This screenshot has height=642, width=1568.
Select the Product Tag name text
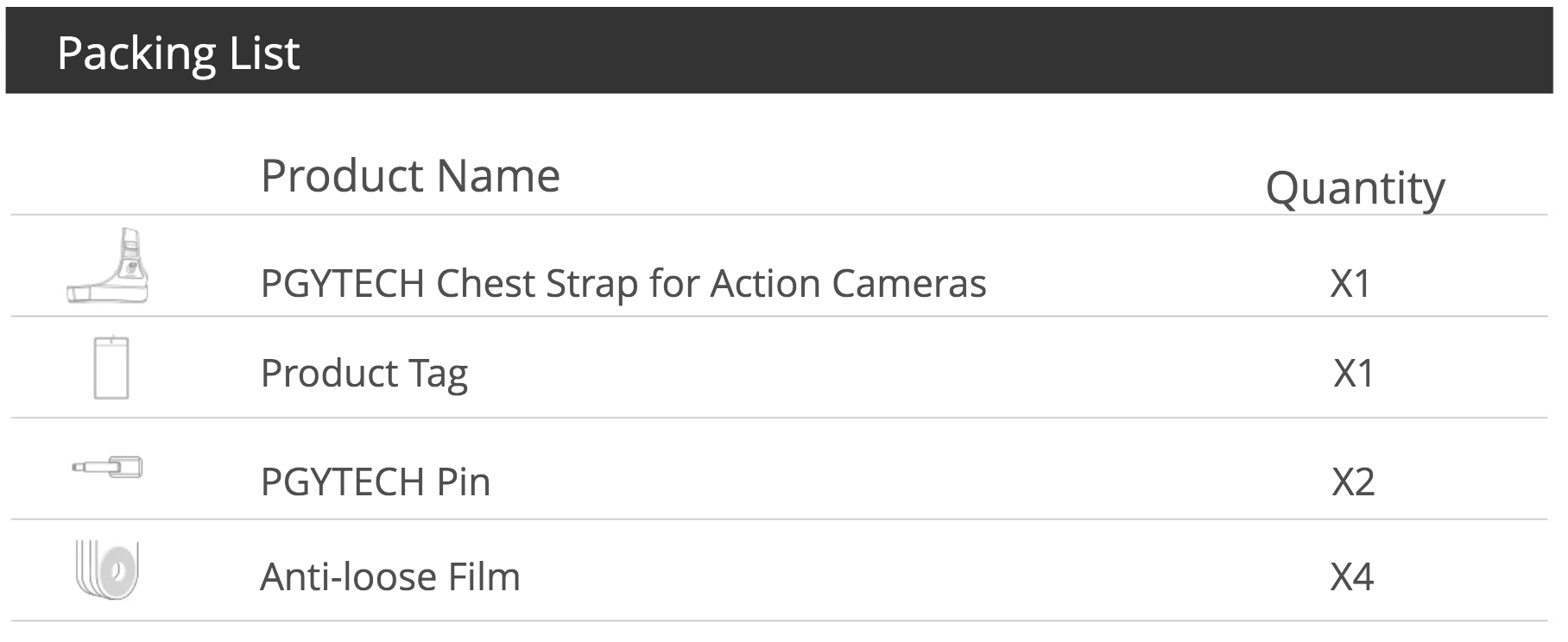point(364,374)
